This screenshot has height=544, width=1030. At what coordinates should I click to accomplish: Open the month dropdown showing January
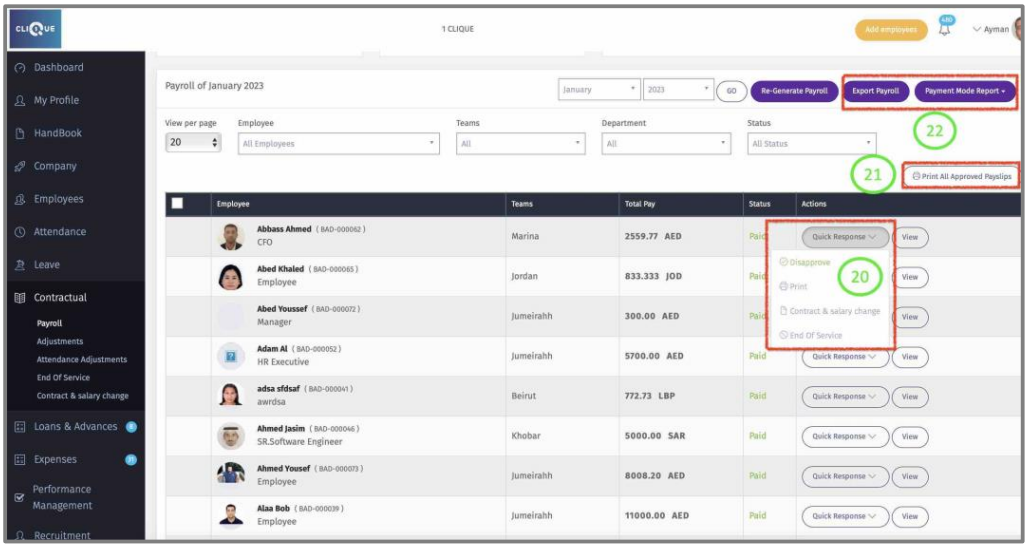click(599, 90)
